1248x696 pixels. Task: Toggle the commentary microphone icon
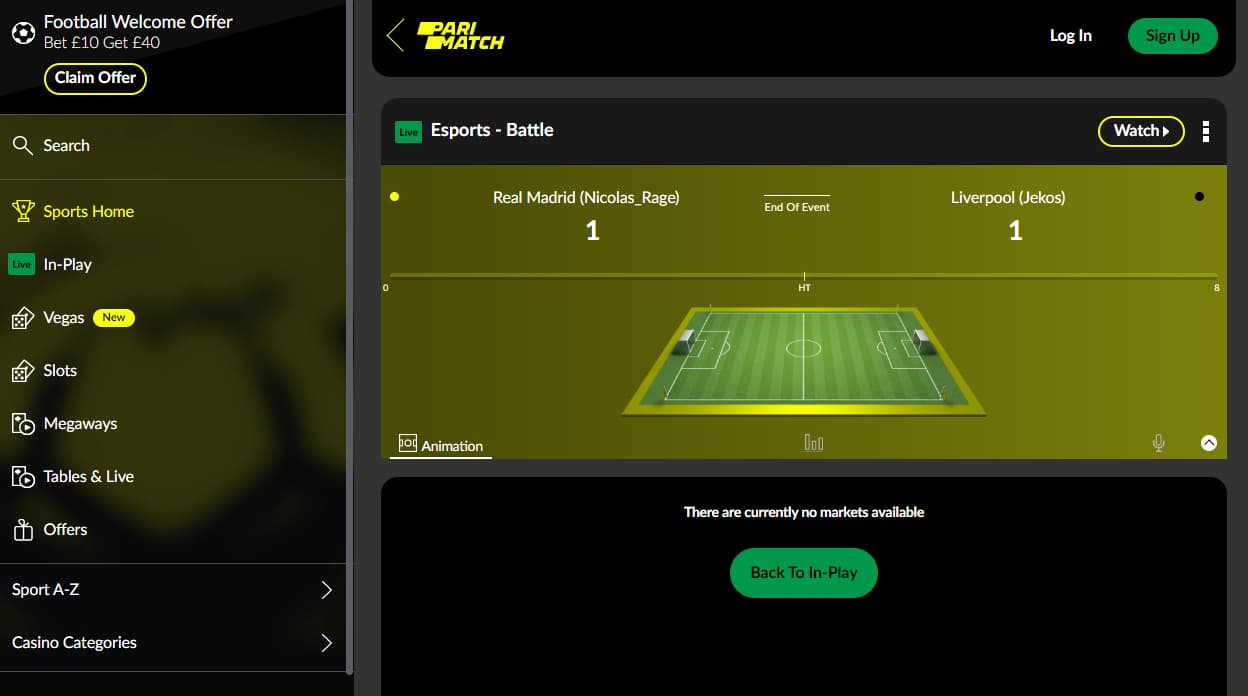pos(1158,443)
